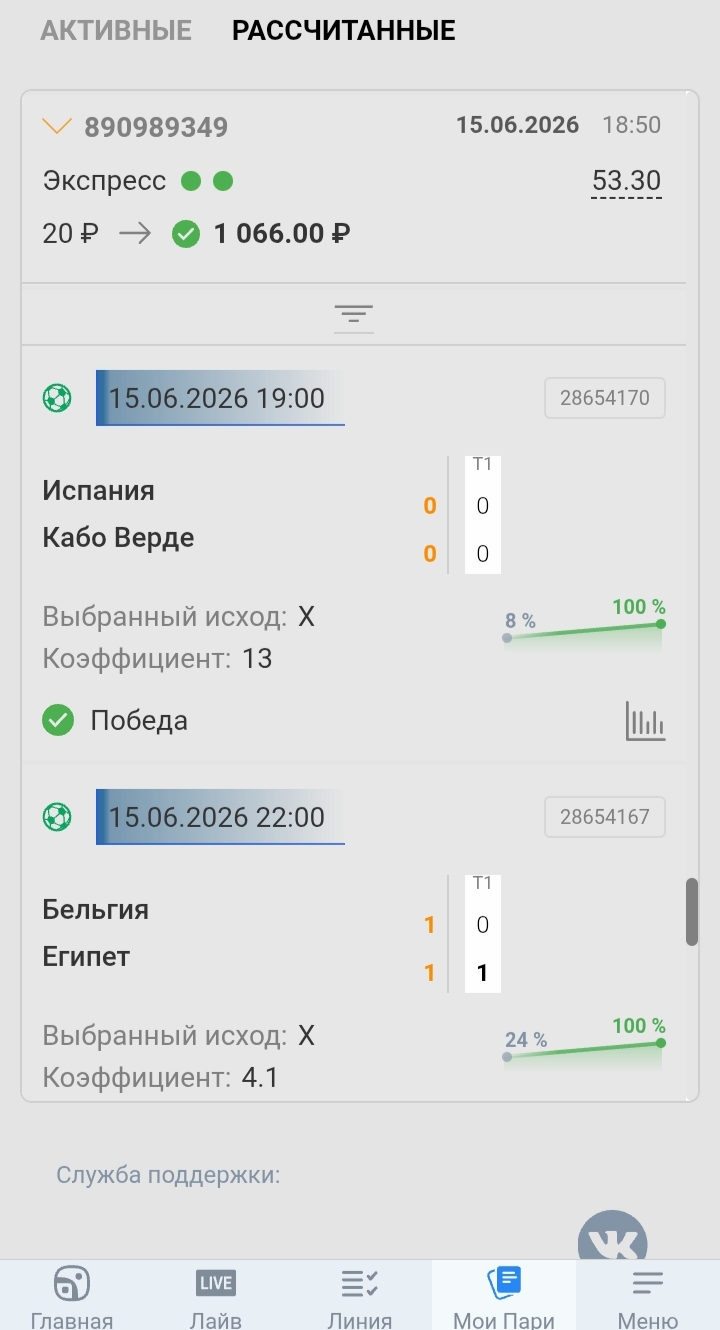
Task: Open statistics bar chart icon for Spain match
Action: tap(645, 721)
